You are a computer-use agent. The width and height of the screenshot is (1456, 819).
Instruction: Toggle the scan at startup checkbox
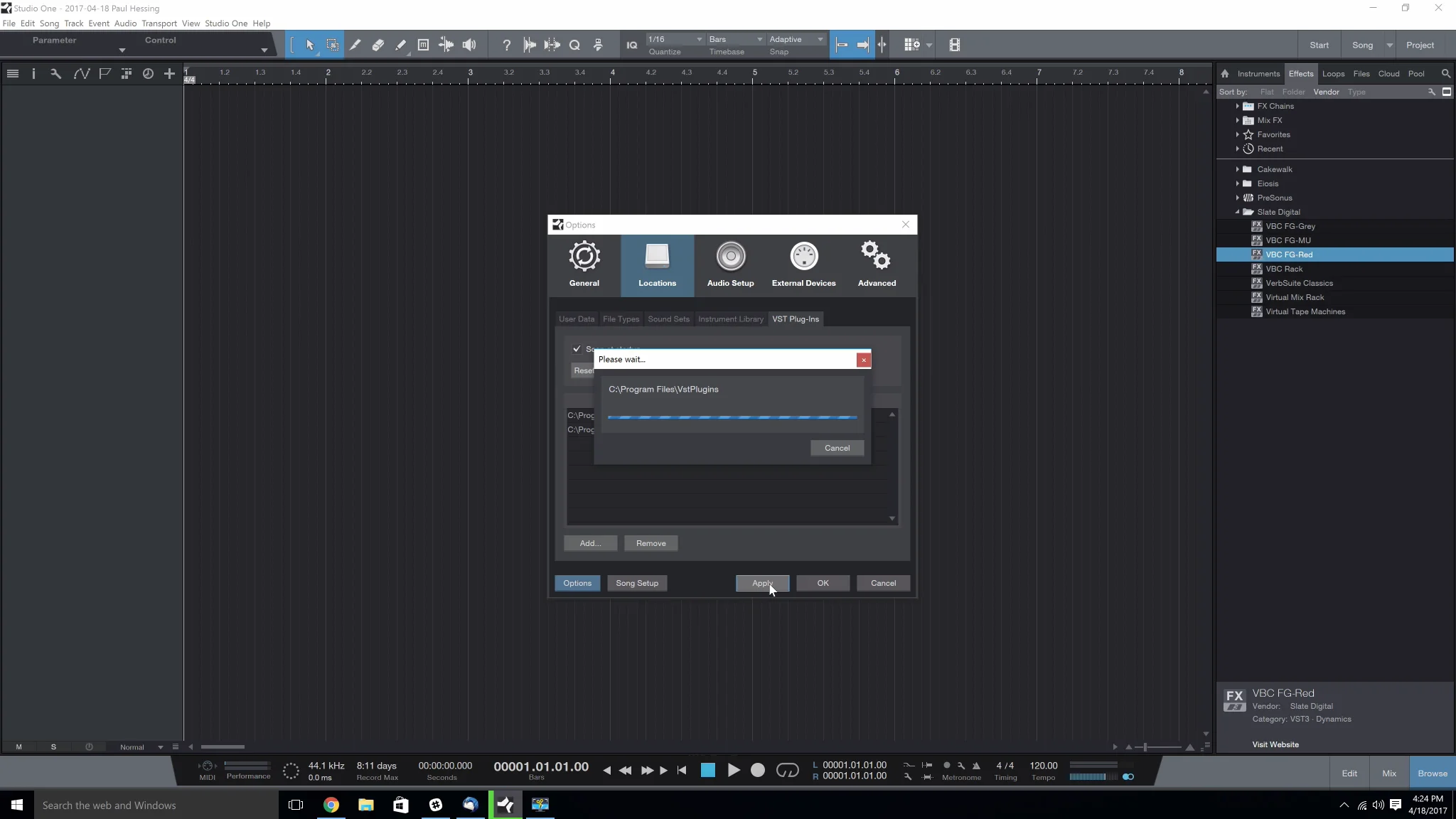coord(577,349)
